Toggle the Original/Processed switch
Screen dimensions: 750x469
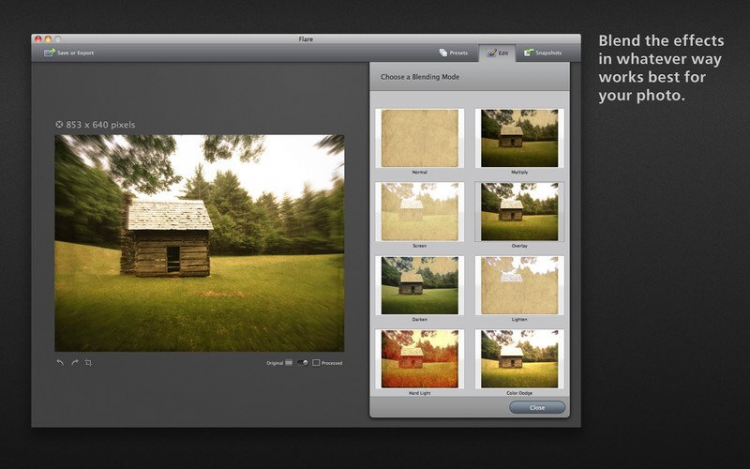tap(302, 363)
